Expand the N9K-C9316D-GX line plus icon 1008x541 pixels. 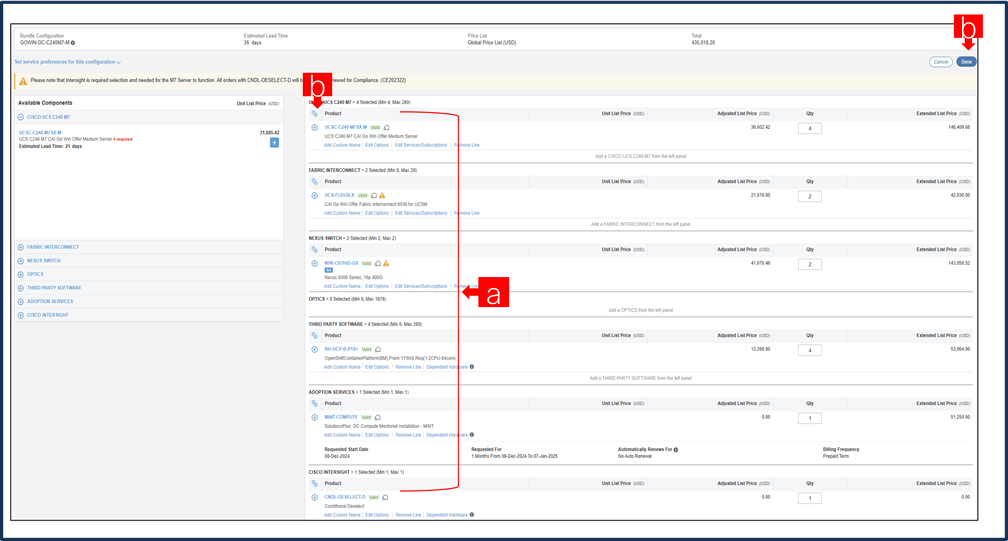coord(314,263)
